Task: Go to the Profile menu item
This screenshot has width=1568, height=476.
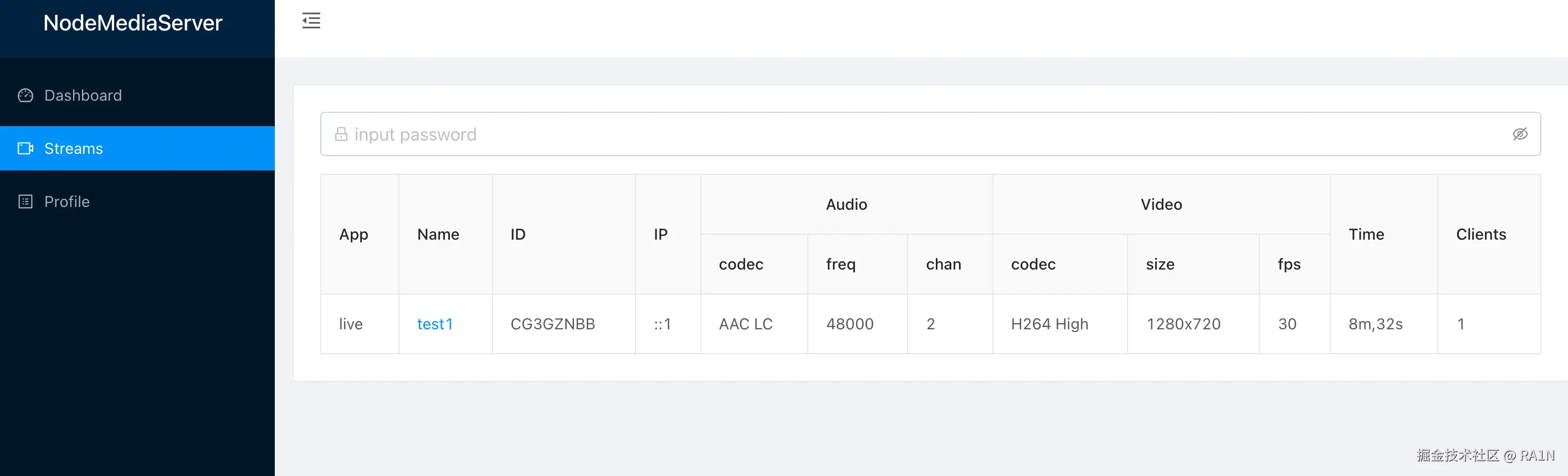Action: coord(67,202)
